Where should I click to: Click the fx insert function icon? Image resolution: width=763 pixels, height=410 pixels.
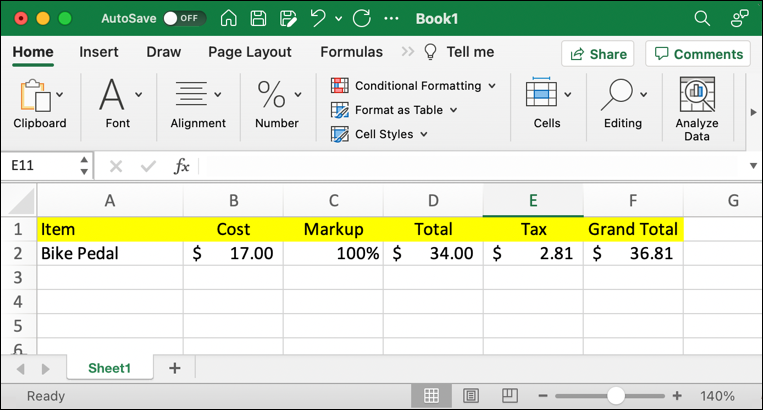[x=182, y=166]
